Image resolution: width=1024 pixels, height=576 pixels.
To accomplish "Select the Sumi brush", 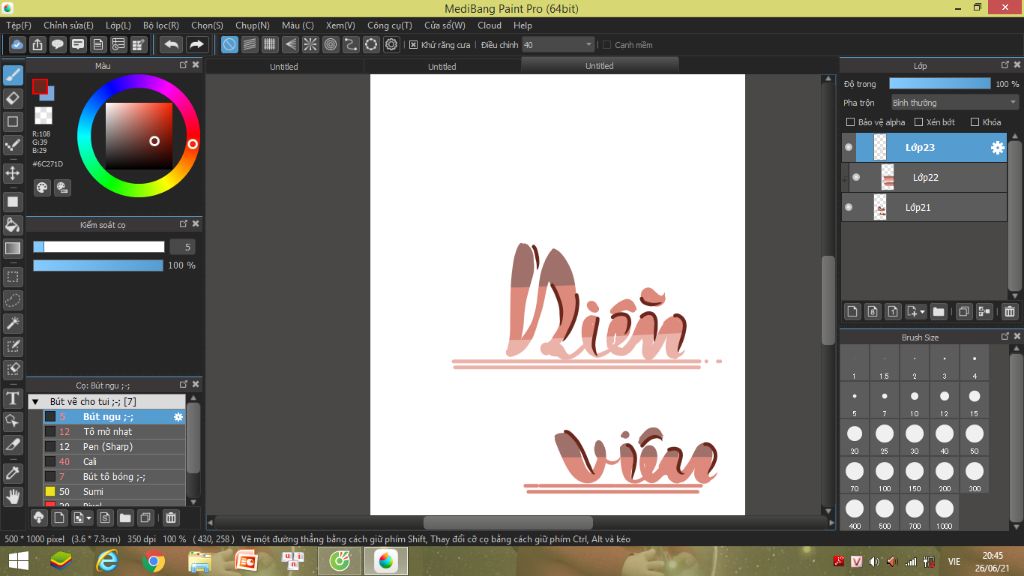I will [115, 492].
